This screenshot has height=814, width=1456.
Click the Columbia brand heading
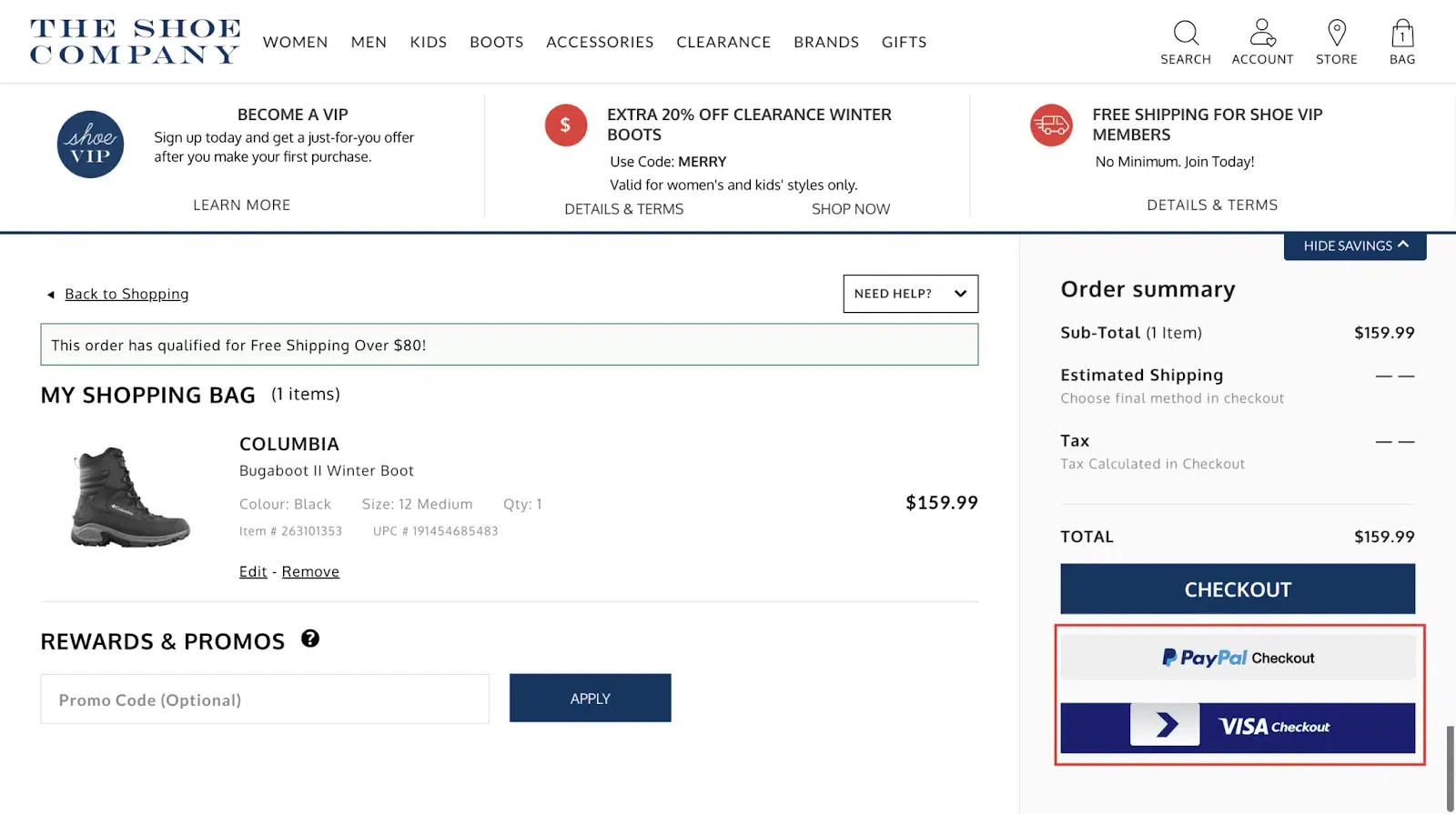(289, 444)
